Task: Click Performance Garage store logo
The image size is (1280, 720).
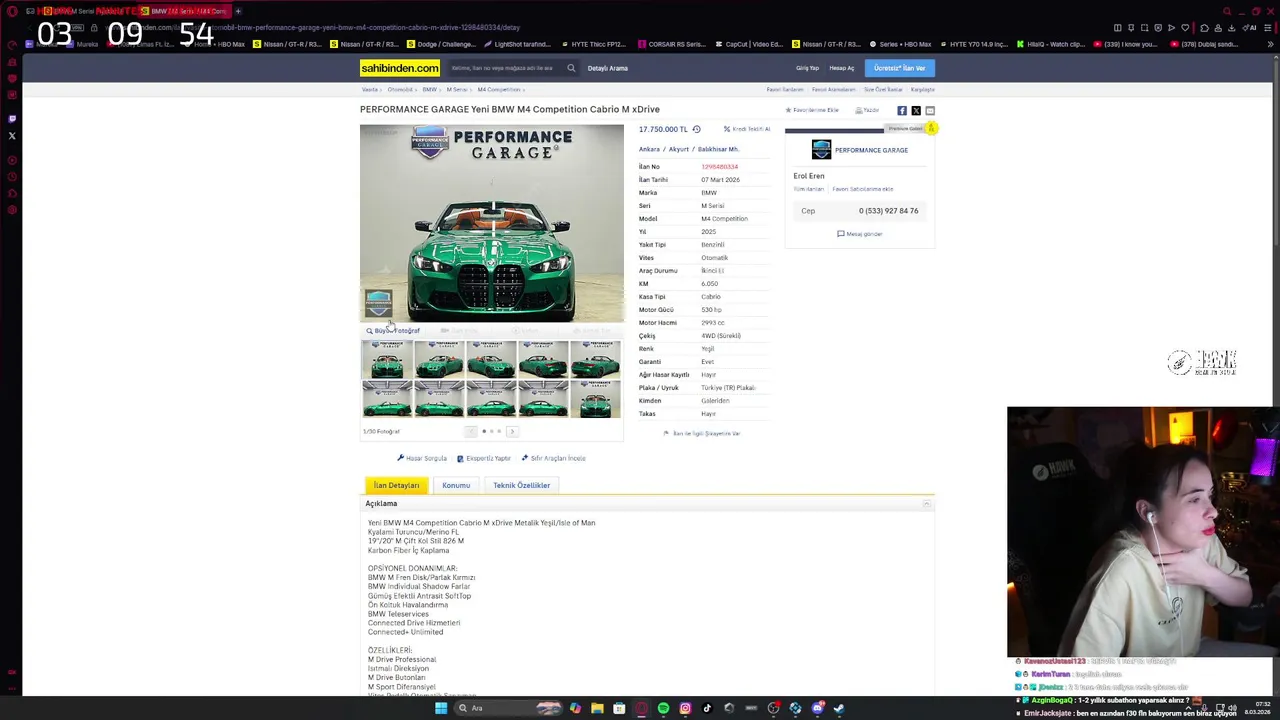Action: [x=821, y=149]
